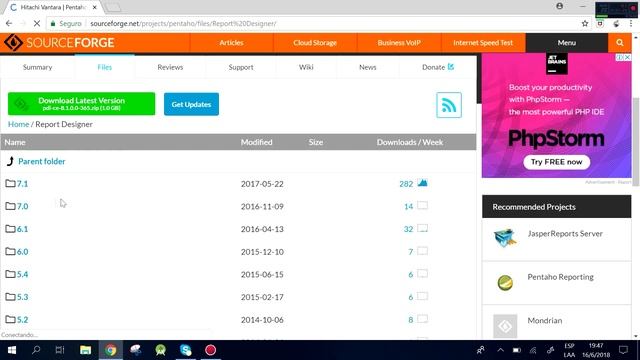The width and height of the screenshot is (640, 360).
Task: Click Download Latest Version button
Action: click(82, 104)
